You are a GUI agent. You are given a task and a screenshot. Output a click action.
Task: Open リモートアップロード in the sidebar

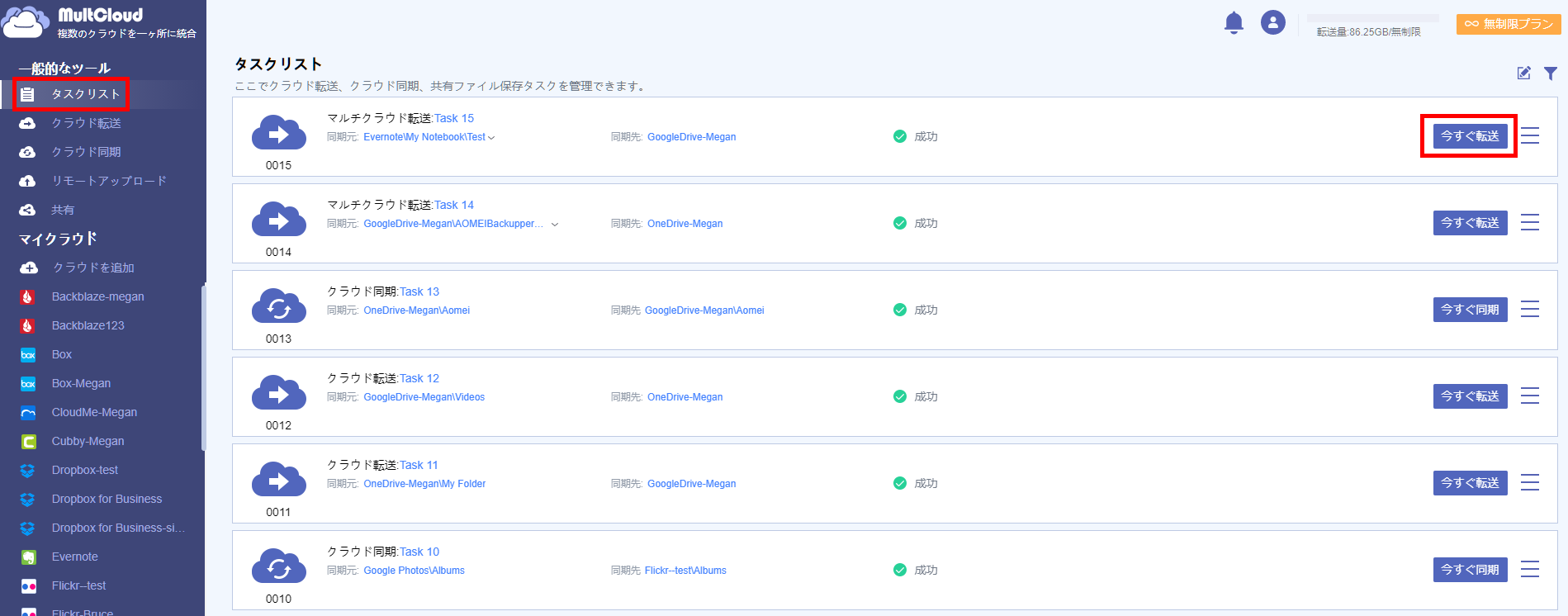point(109,181)
